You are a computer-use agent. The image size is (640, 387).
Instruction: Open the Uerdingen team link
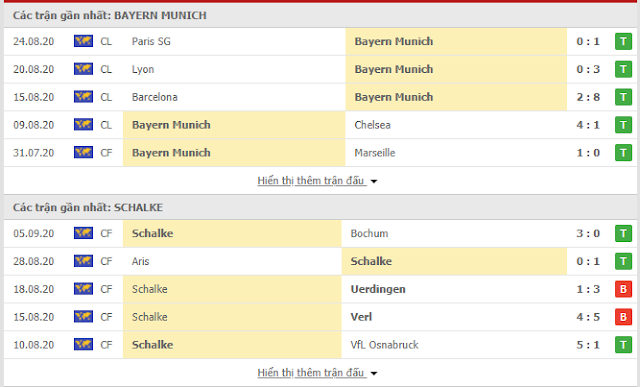[378, 289]
